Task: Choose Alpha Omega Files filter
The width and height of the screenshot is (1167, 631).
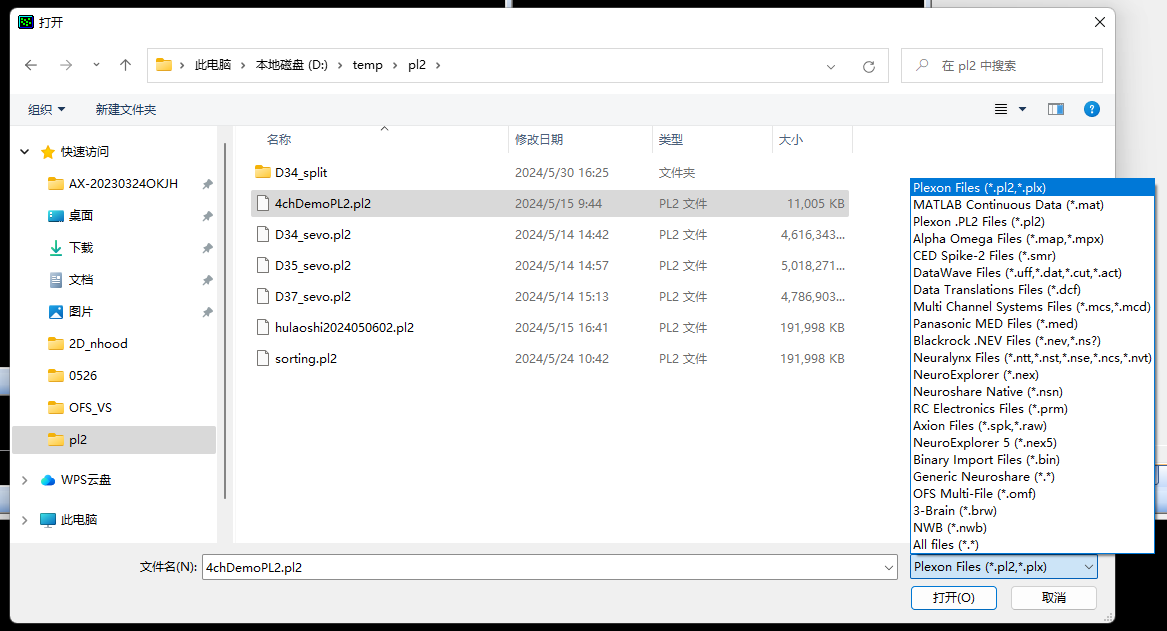Action: pyautogui.click(x=1032, y=239)
